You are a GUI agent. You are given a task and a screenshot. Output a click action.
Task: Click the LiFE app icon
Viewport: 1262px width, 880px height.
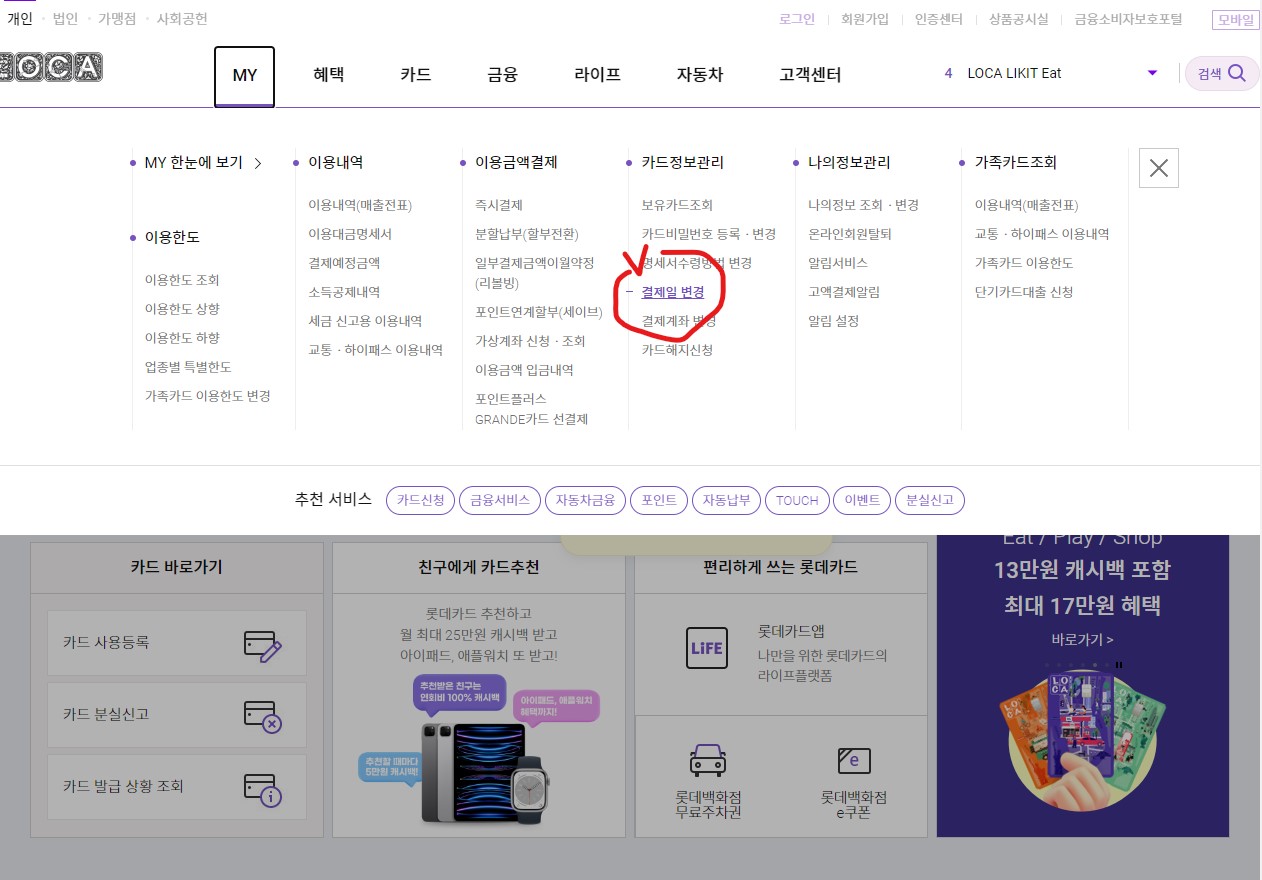pyautogui.click(x=706, y=647)
